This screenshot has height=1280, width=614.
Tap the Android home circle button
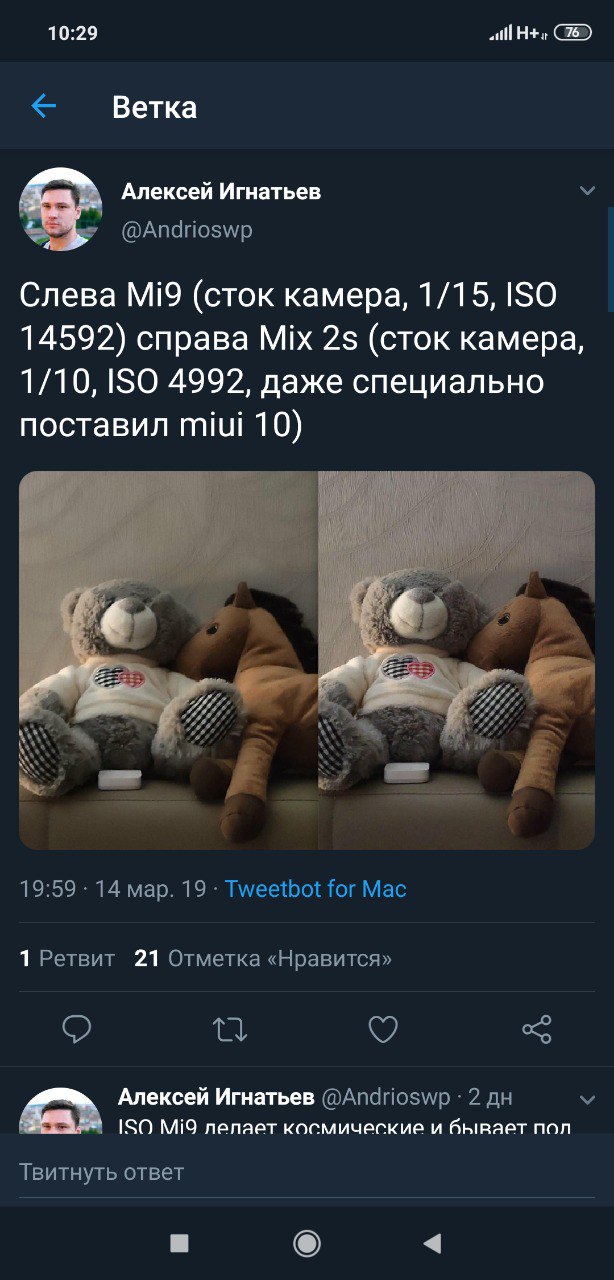coord(307,1243)
